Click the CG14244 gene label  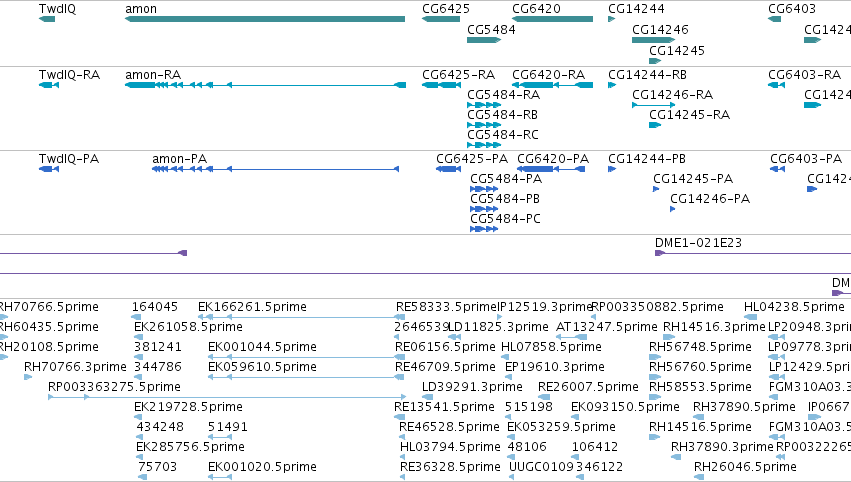point(636,9)
